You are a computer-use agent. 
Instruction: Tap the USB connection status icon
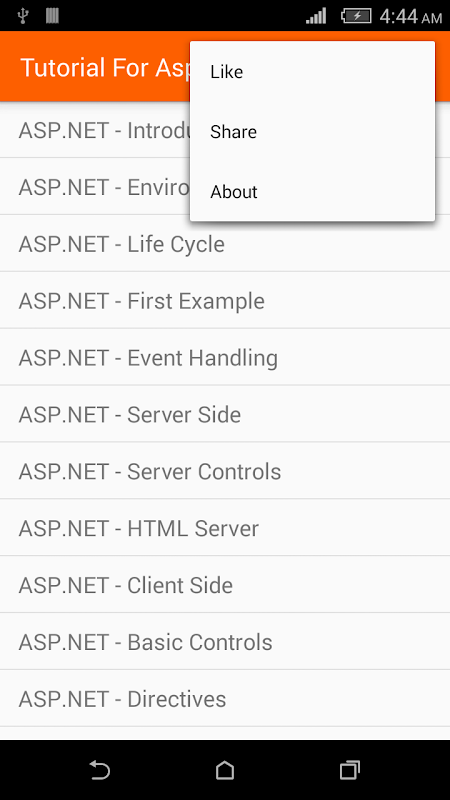coord(22,16)
